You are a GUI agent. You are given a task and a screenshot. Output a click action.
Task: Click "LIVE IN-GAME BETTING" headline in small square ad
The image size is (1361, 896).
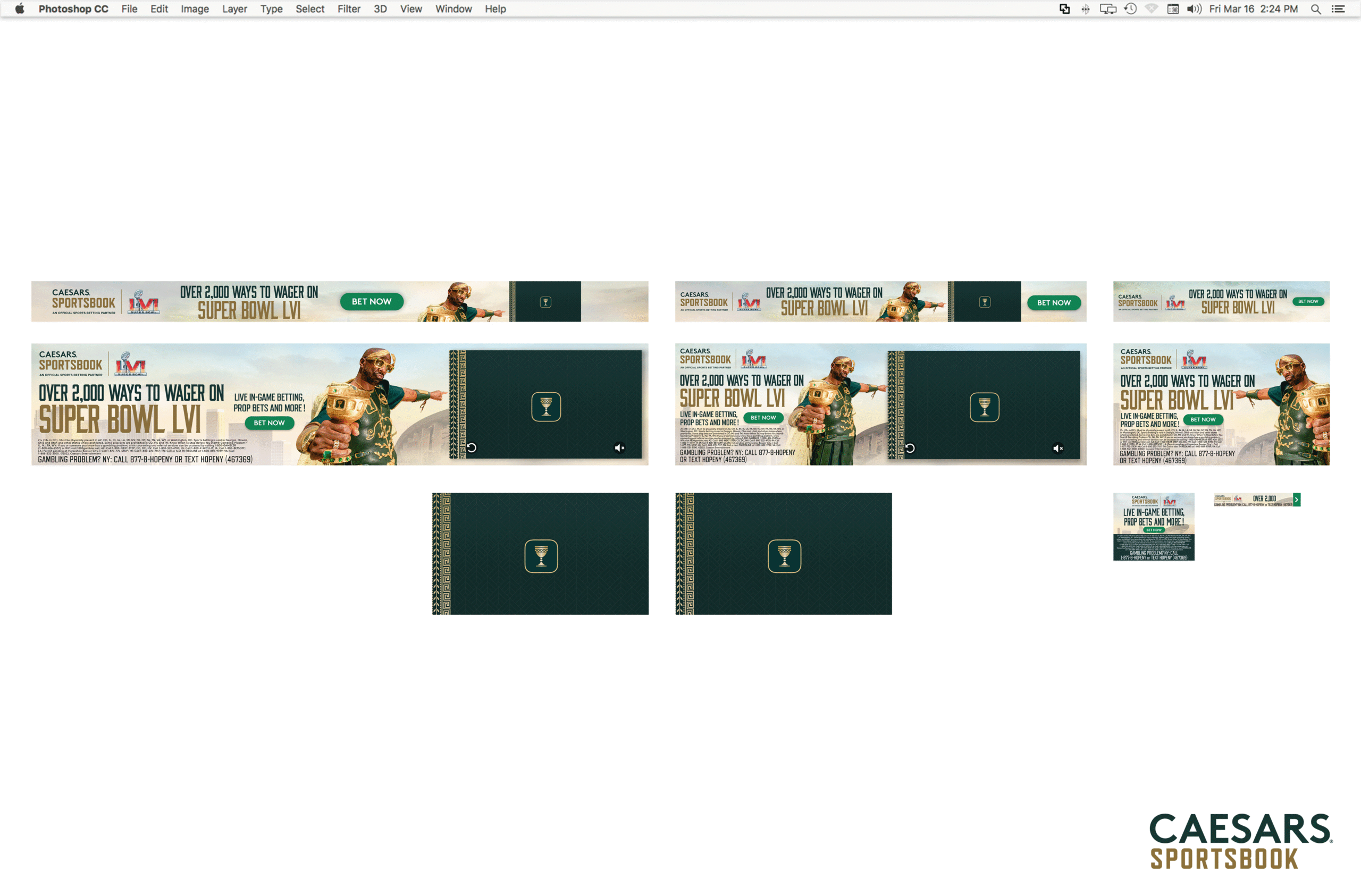pos(1154,512)
